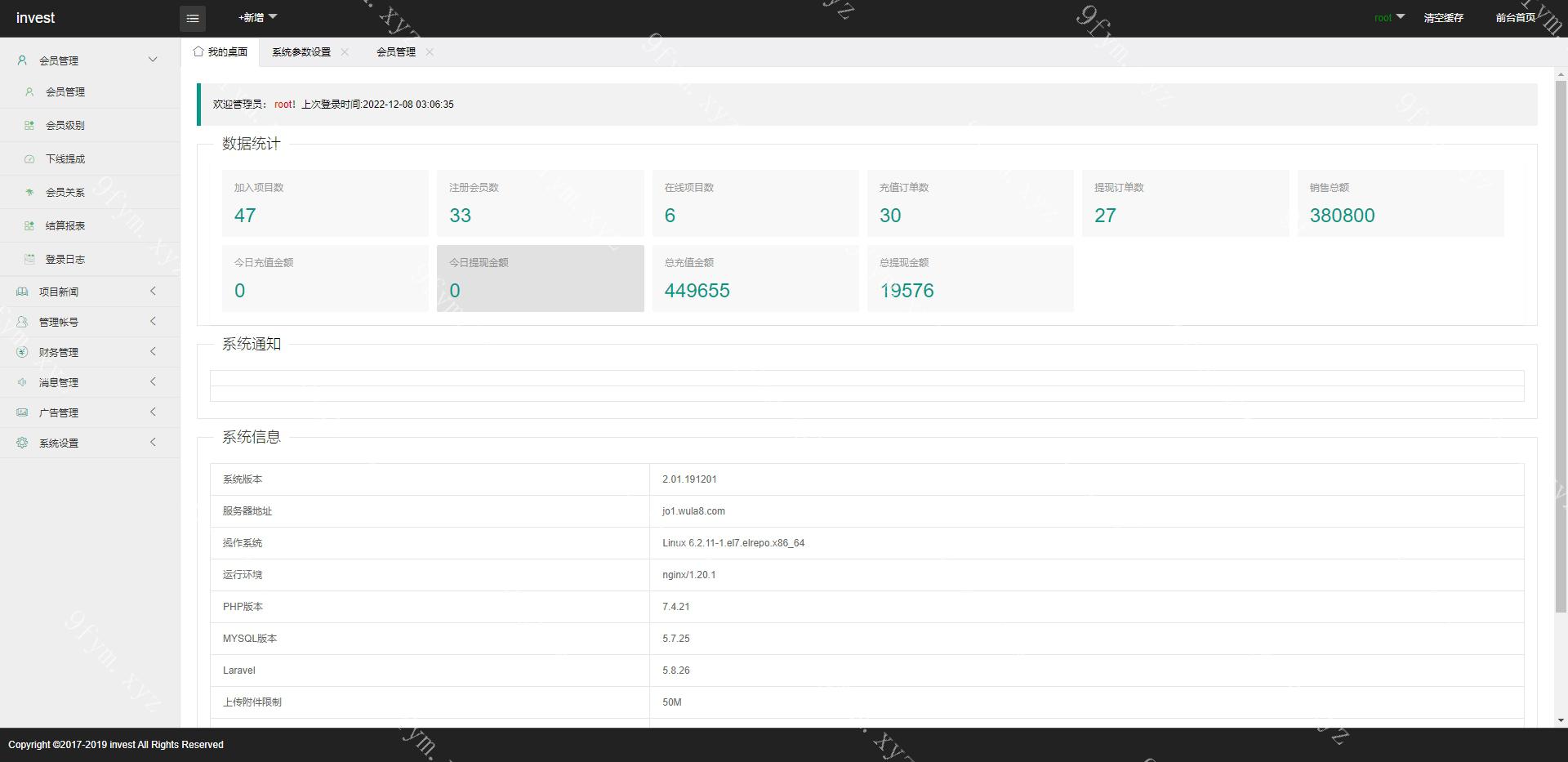Switch to the 会员管理 tab

[396, 51]
